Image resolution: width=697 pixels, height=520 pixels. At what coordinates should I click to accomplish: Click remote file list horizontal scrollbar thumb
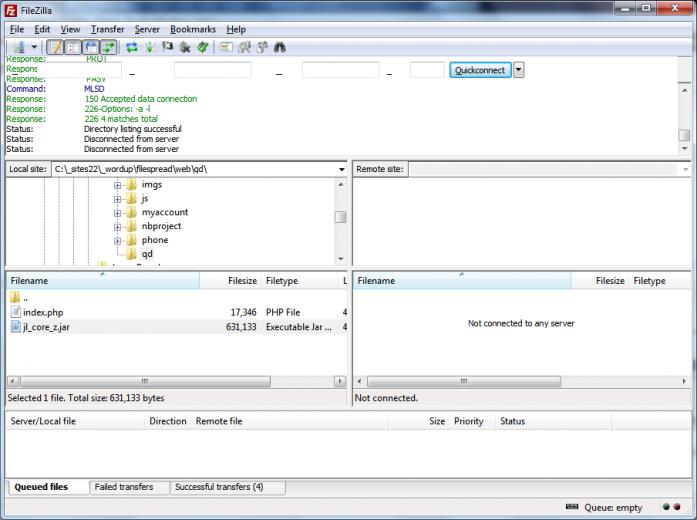[x=464, y=381]
